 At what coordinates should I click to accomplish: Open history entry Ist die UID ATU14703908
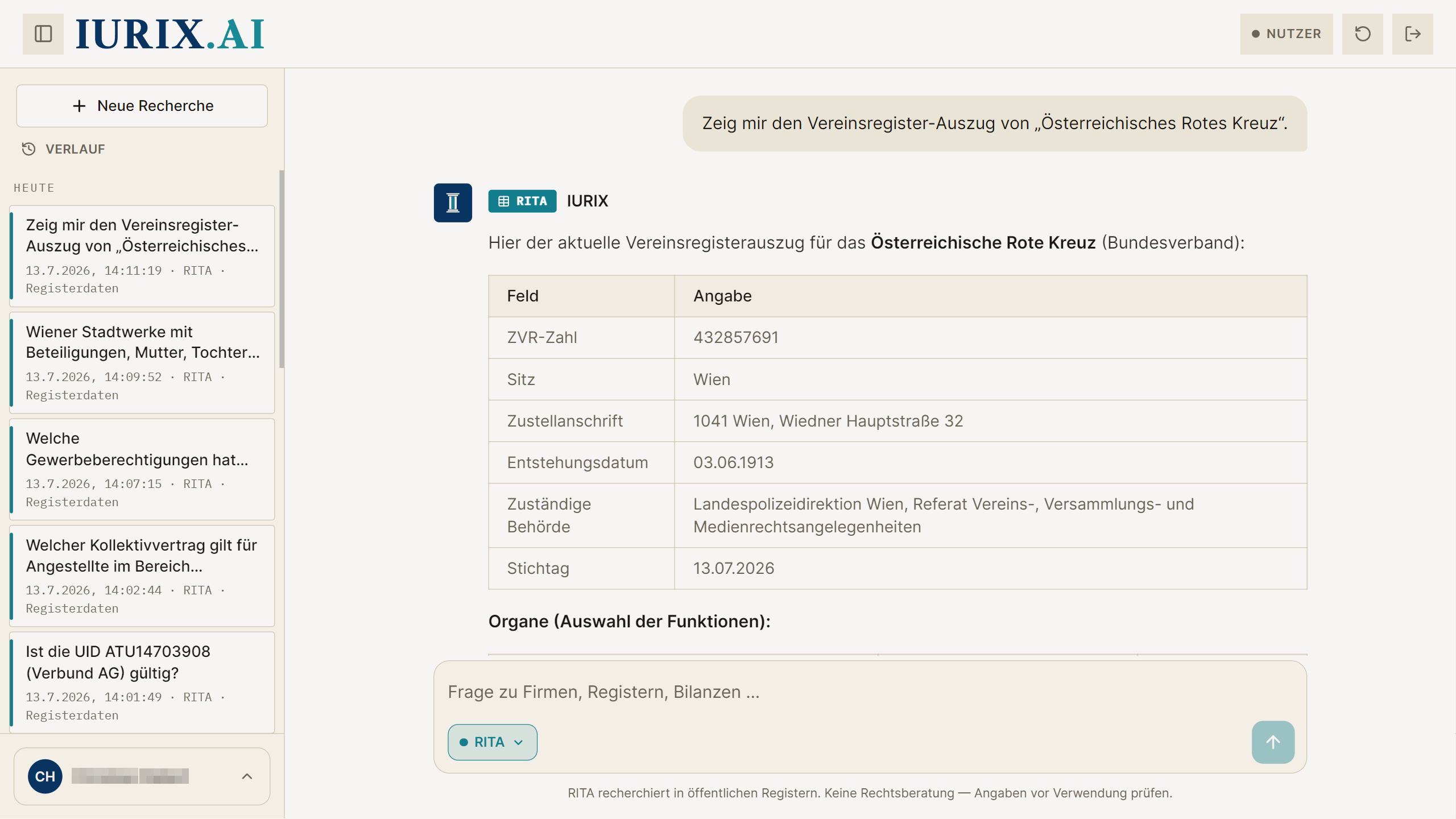142,682
